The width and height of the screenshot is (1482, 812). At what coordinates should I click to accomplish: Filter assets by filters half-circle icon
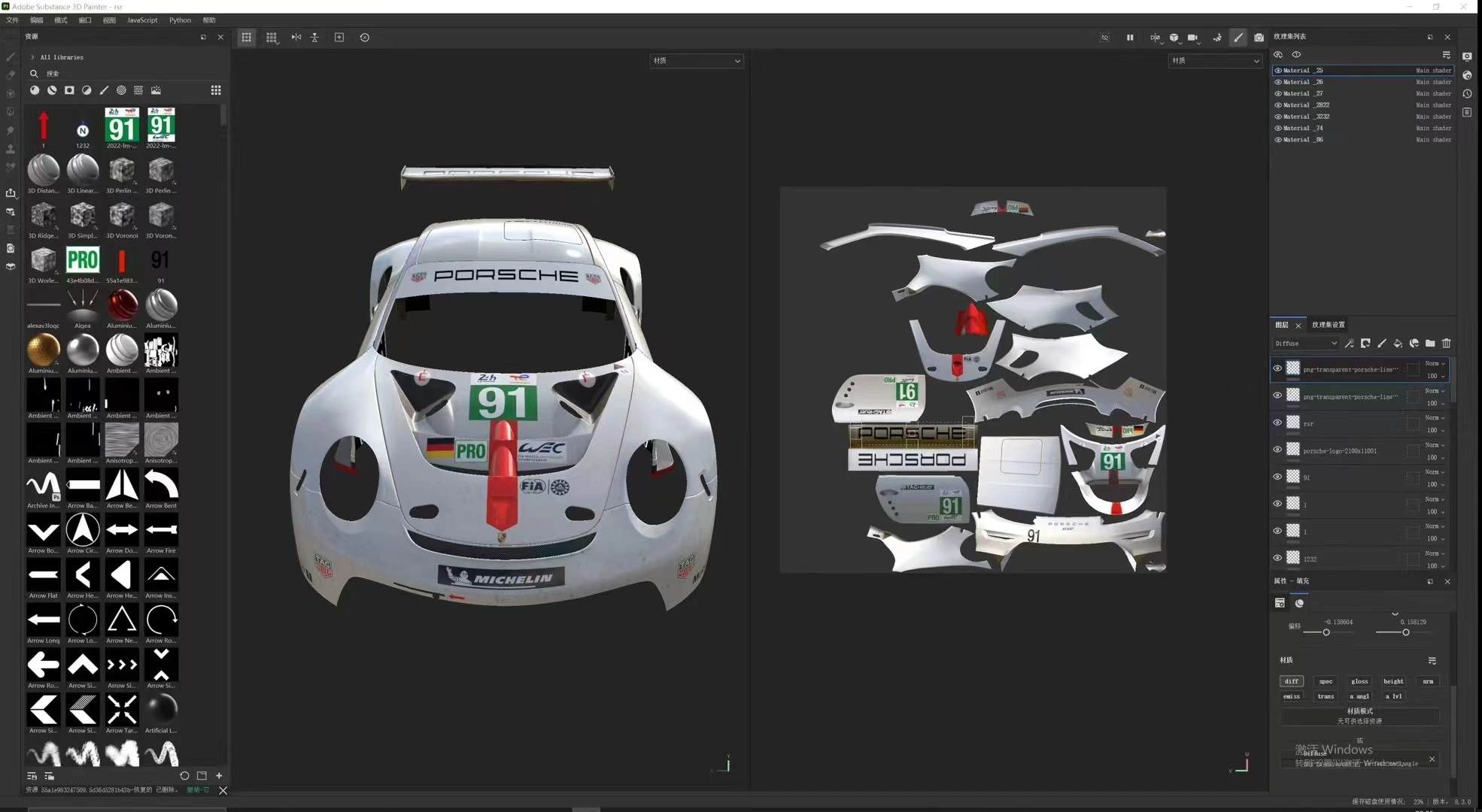[87, 90]
